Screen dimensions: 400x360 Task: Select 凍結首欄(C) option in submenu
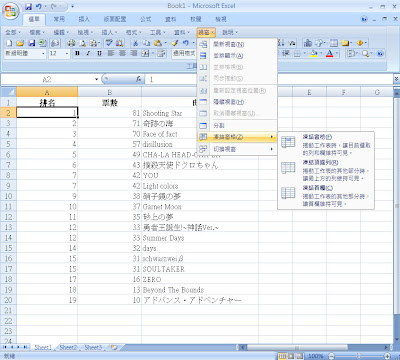pyautogui.click(x=326, y=195)
